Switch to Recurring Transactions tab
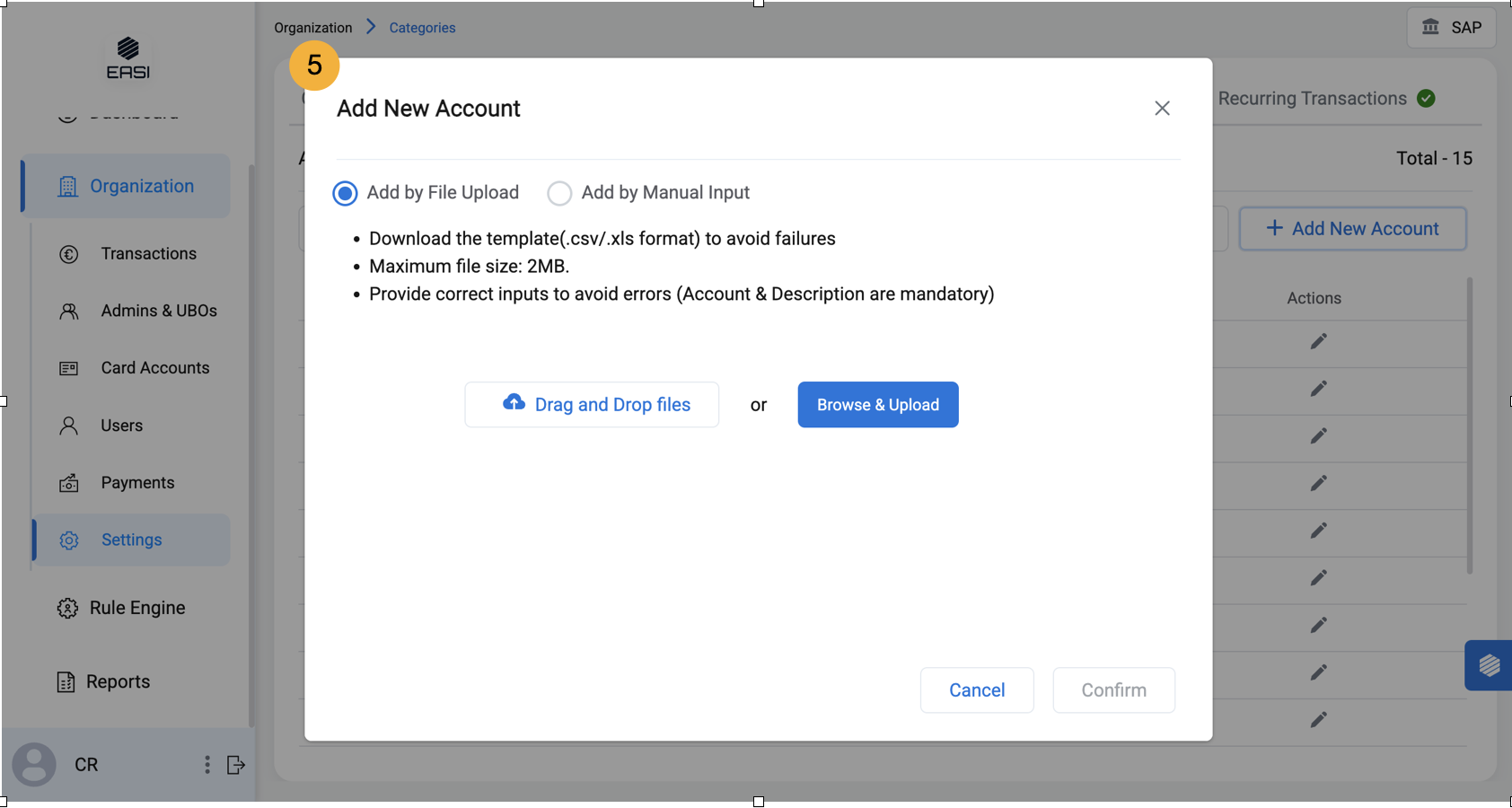Viewport: 1512px width, 808px height. [1312, 99]
